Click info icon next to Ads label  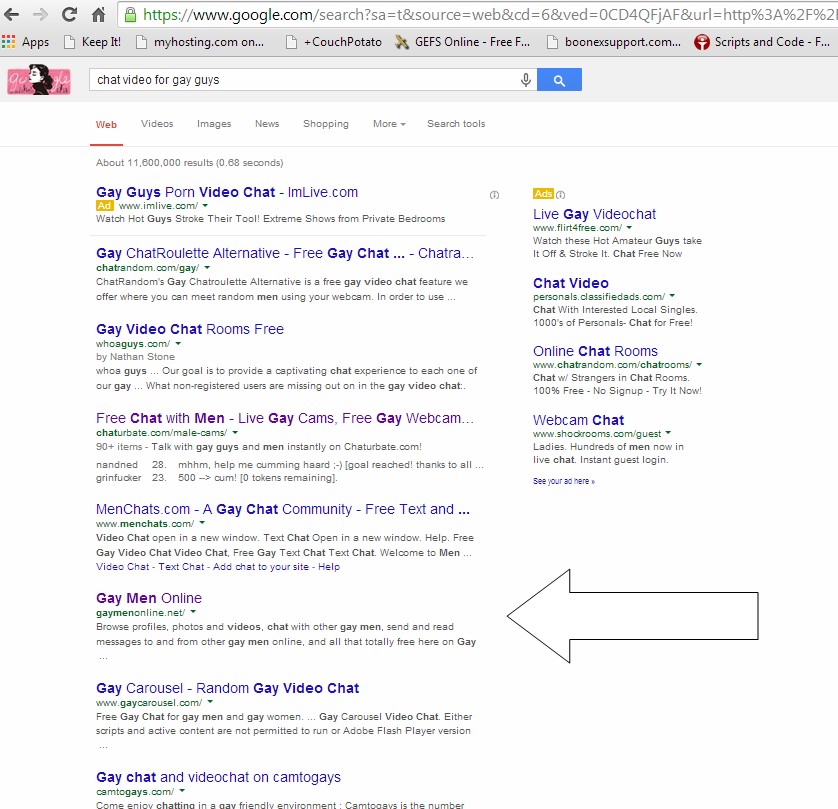point(560,195)
